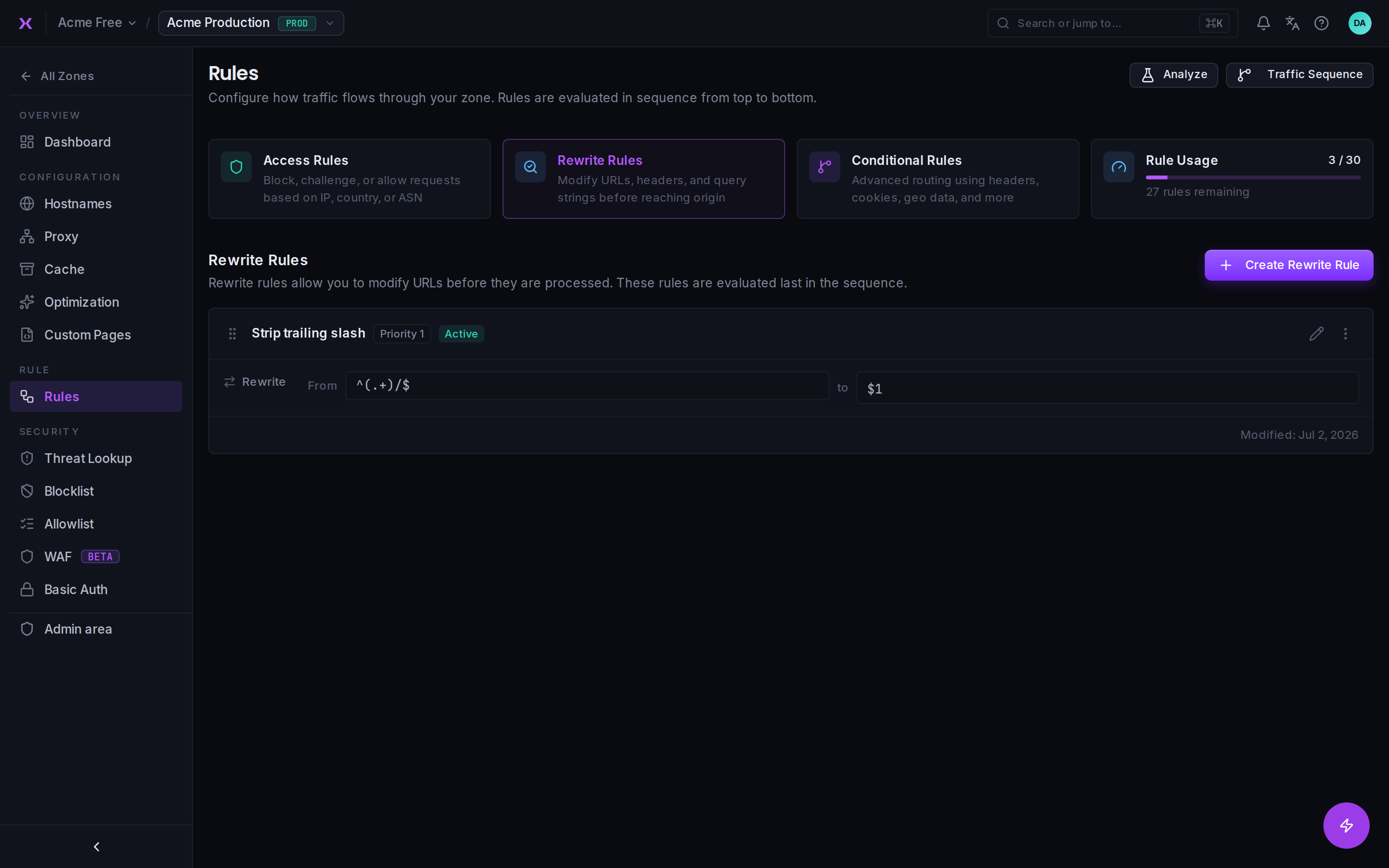Screen dimensions: 1389x868
Task: Open the notifications bell
Action: click(x=1263, y=23)
